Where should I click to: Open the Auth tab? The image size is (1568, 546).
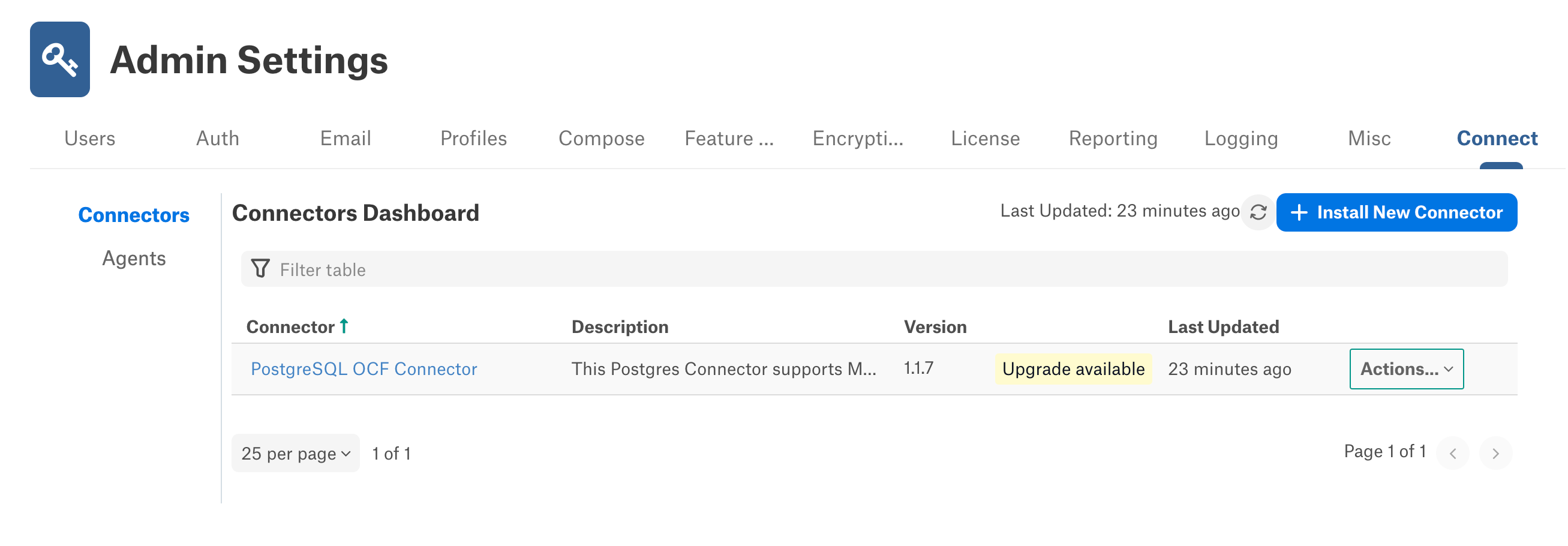(x=217, y=139)
